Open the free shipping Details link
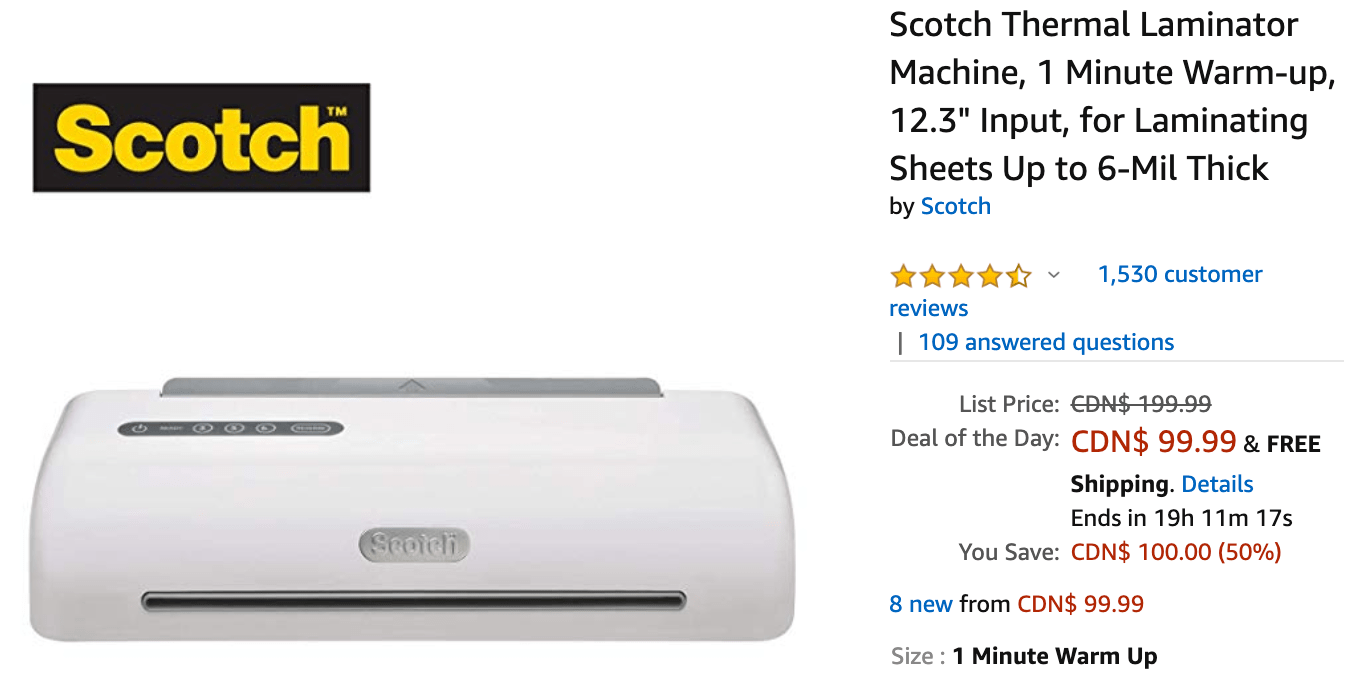Screen dimensions: 1356x678 [x=1217, y=484]
